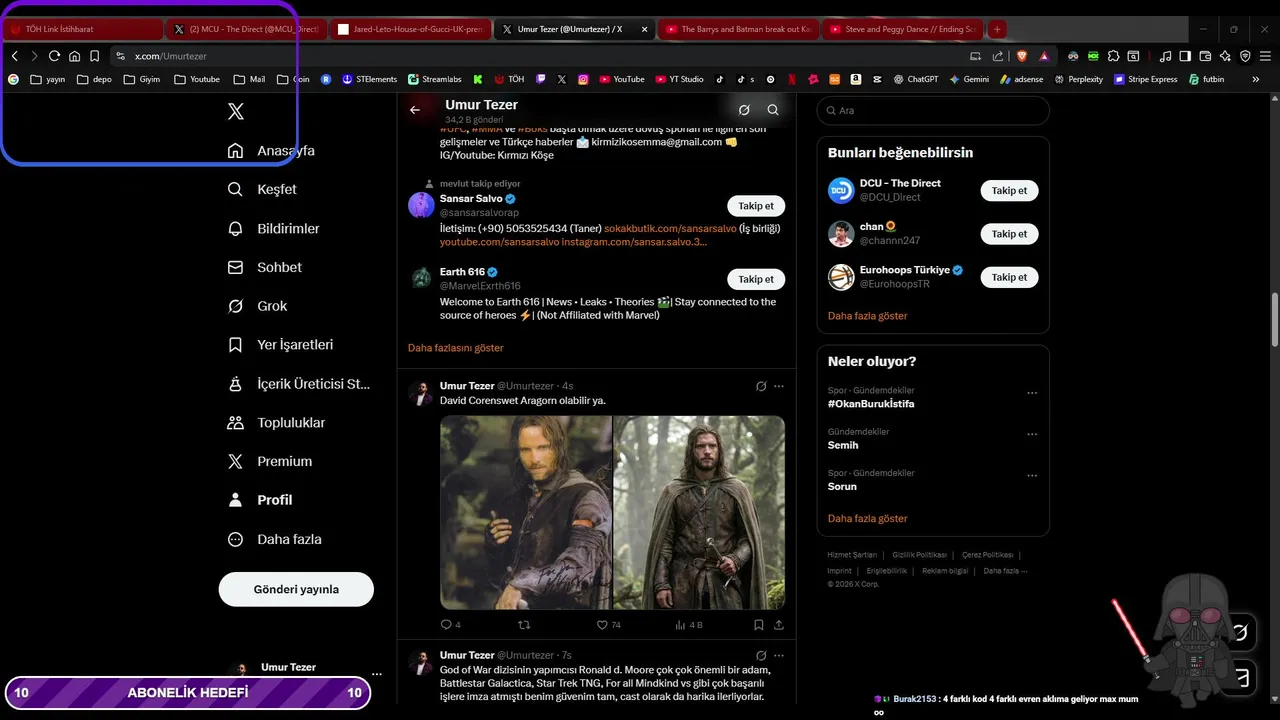Reply to the David Corenswet Aragorn post
Image resolution: width=1280 pixels, height=720 pixels.
[x=450, y=624]
